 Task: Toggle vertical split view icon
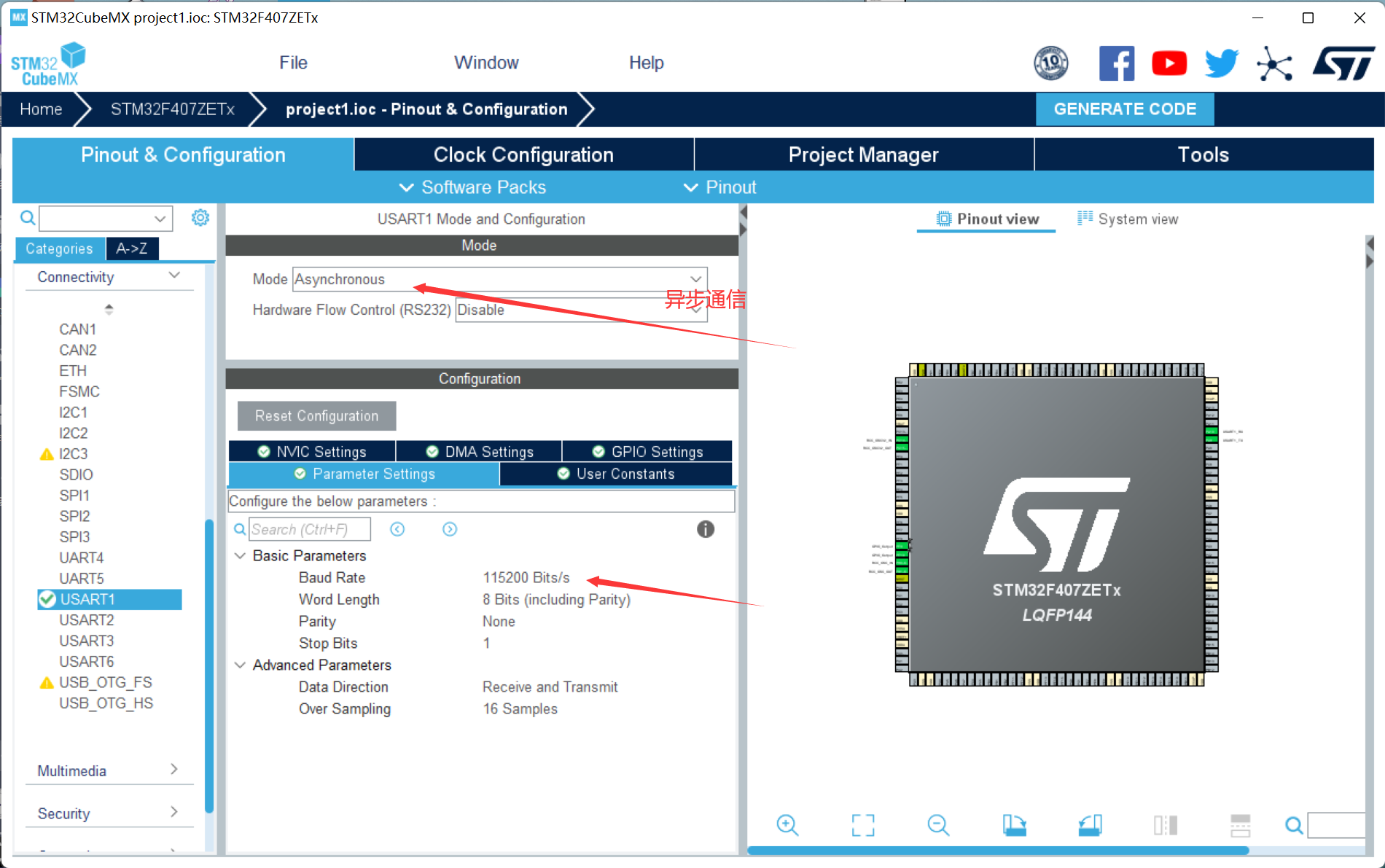(1166, 825)
